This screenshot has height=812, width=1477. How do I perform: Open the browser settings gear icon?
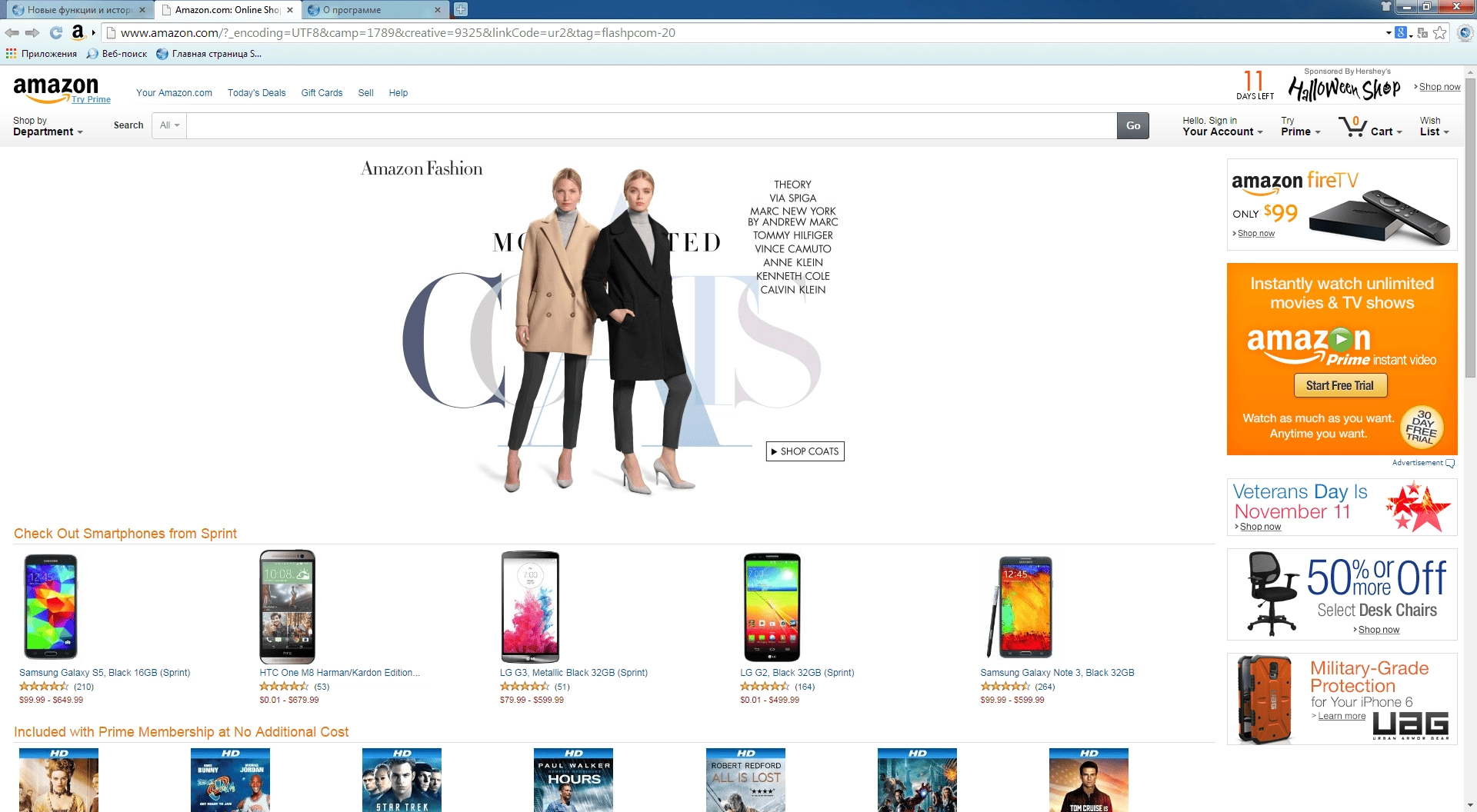(x=1465, y=33)
